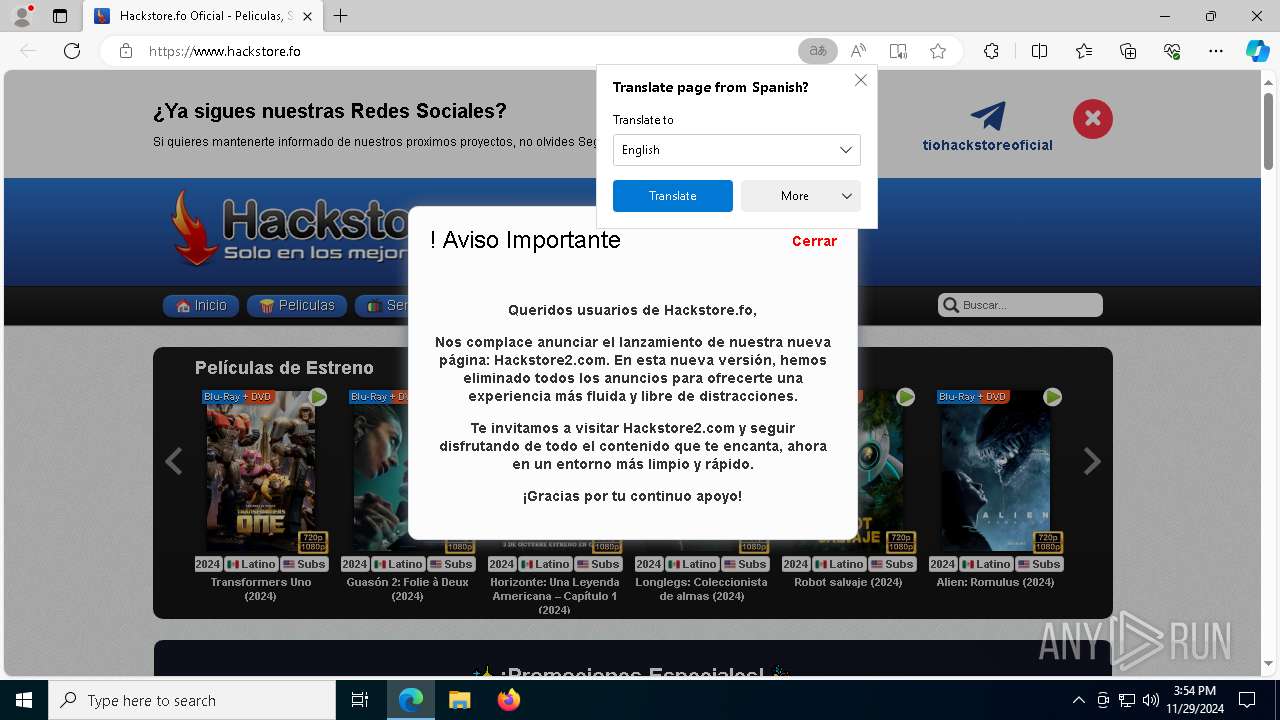Click Guasón 2: Folie à Deux title
The width and height of the screenshot is (1280, 720).
[407, 589]
